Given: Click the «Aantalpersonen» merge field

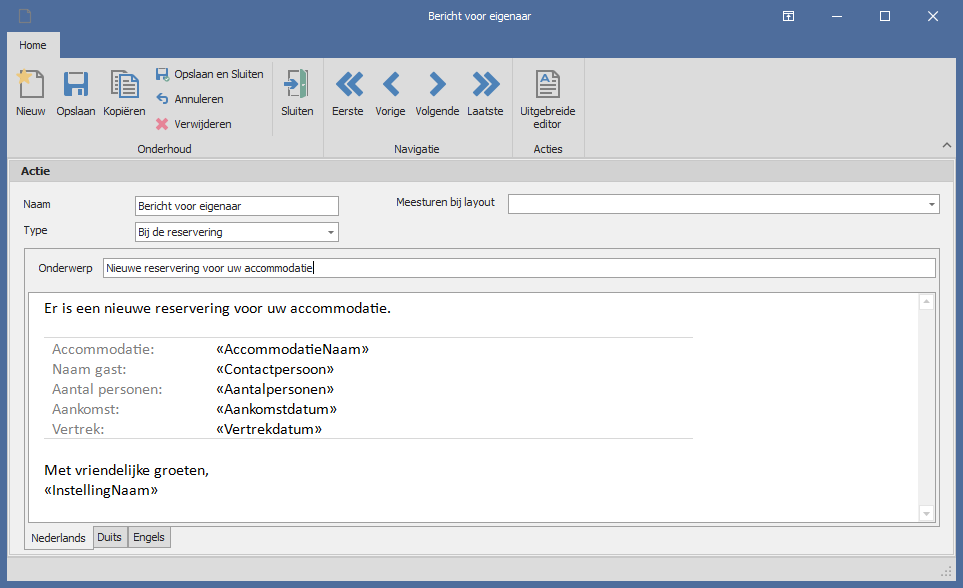Looking at the screenshot, I should point(275,389).
